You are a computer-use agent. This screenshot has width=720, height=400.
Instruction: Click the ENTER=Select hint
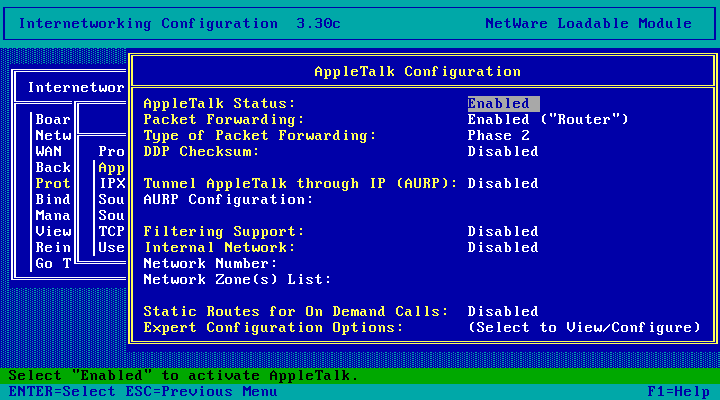[62, 392]
